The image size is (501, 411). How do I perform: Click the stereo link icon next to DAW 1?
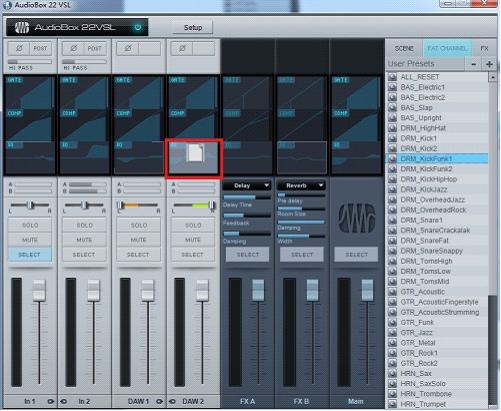pyautogui.click(x=159, y=401)
